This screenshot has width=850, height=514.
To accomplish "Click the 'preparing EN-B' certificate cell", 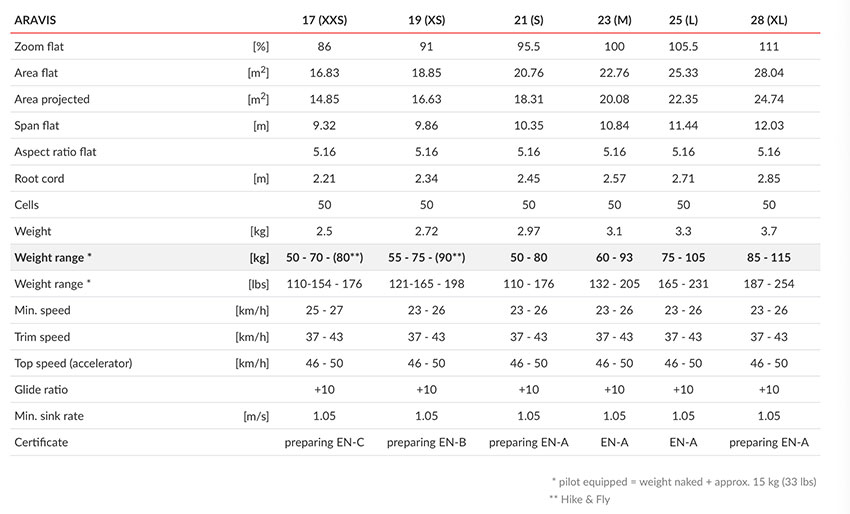I will [x=427, y=442].
